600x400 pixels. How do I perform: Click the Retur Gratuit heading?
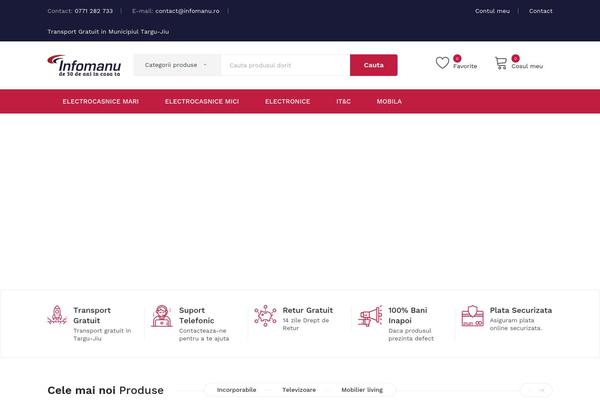click(308, 310)
